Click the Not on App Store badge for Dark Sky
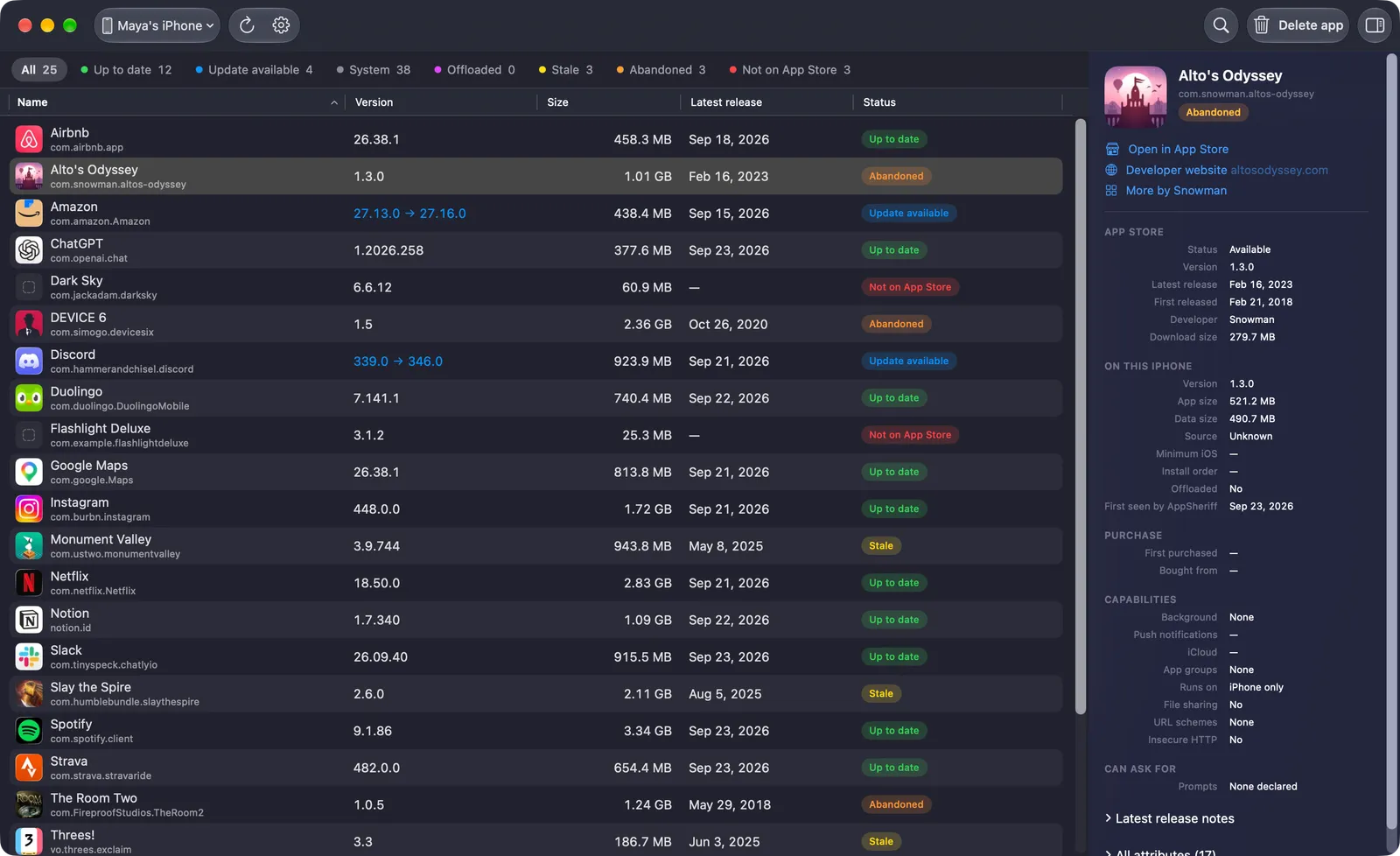This screenshot has height=856, width=1400. click(x=910, y=287)
